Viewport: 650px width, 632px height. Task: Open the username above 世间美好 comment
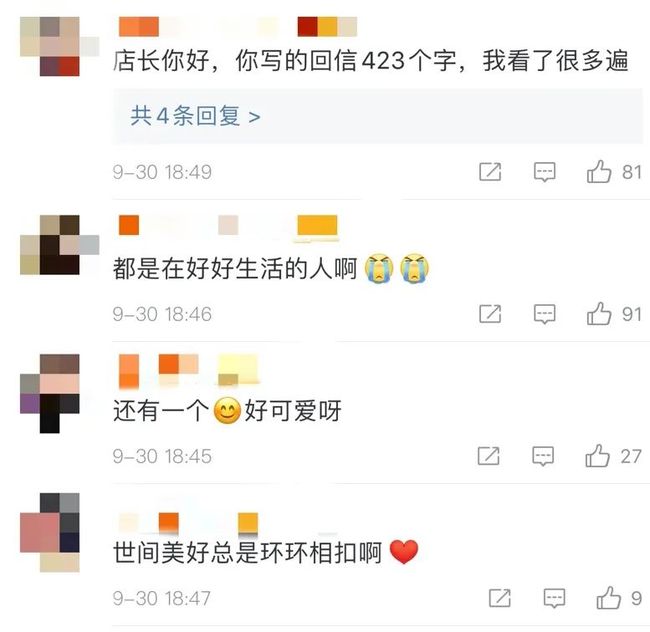[189, 523]
